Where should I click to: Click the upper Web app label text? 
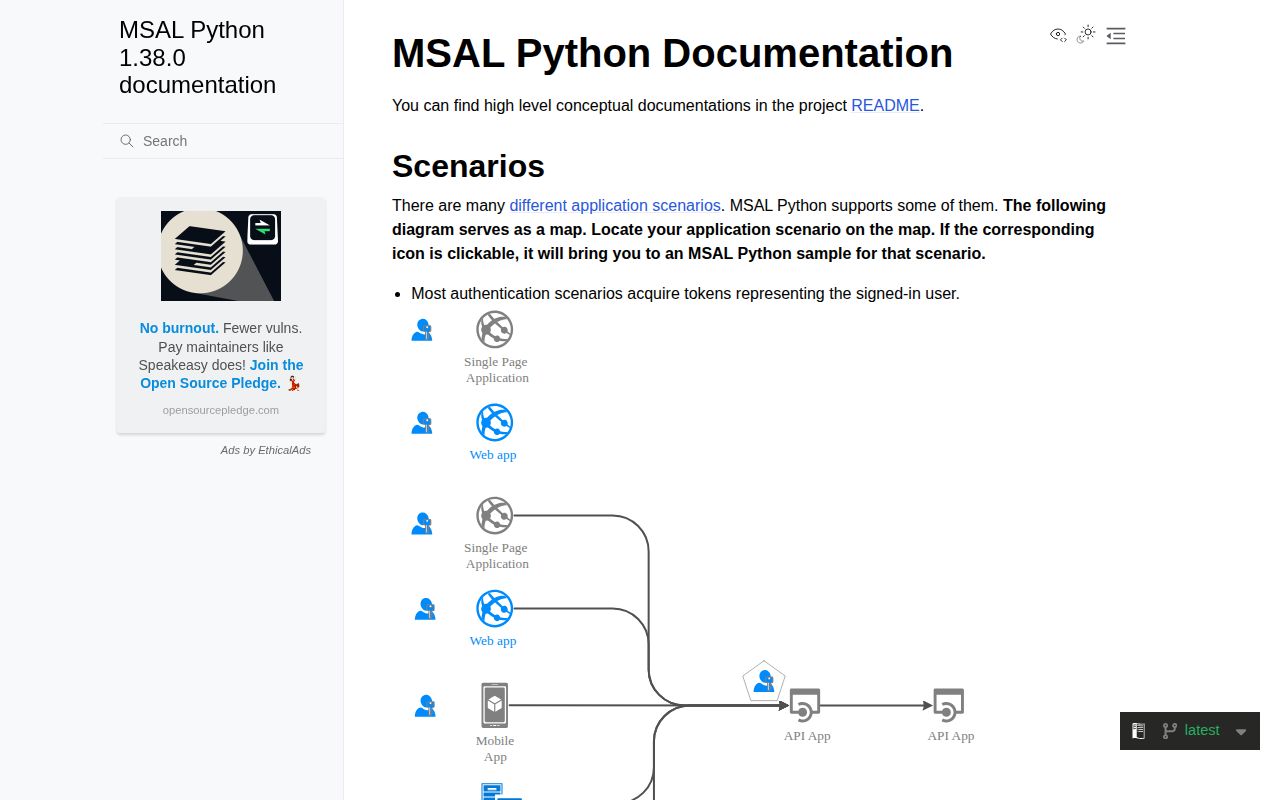pyautogui.click(x=493, y=455)
